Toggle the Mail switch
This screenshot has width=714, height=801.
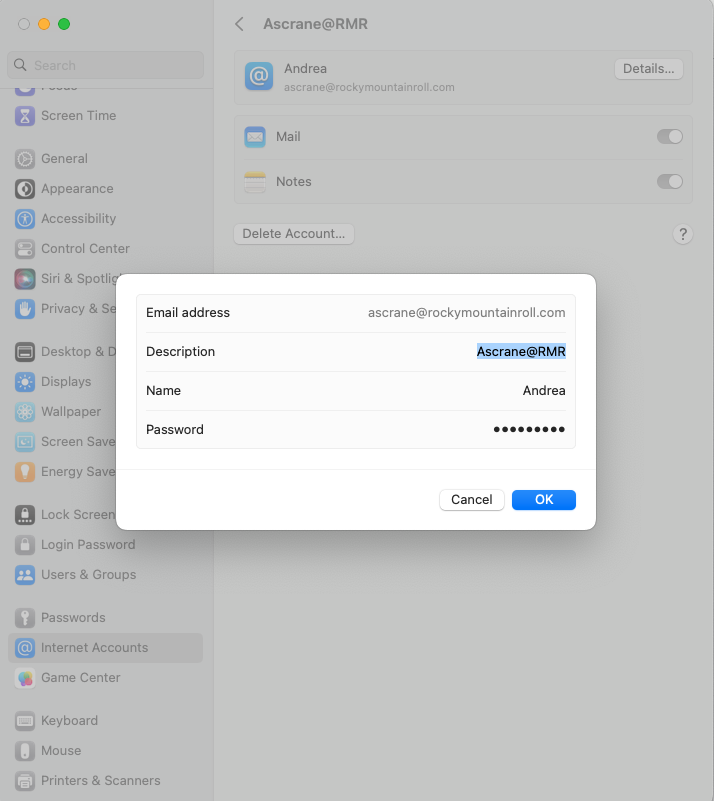click(669, 137)
